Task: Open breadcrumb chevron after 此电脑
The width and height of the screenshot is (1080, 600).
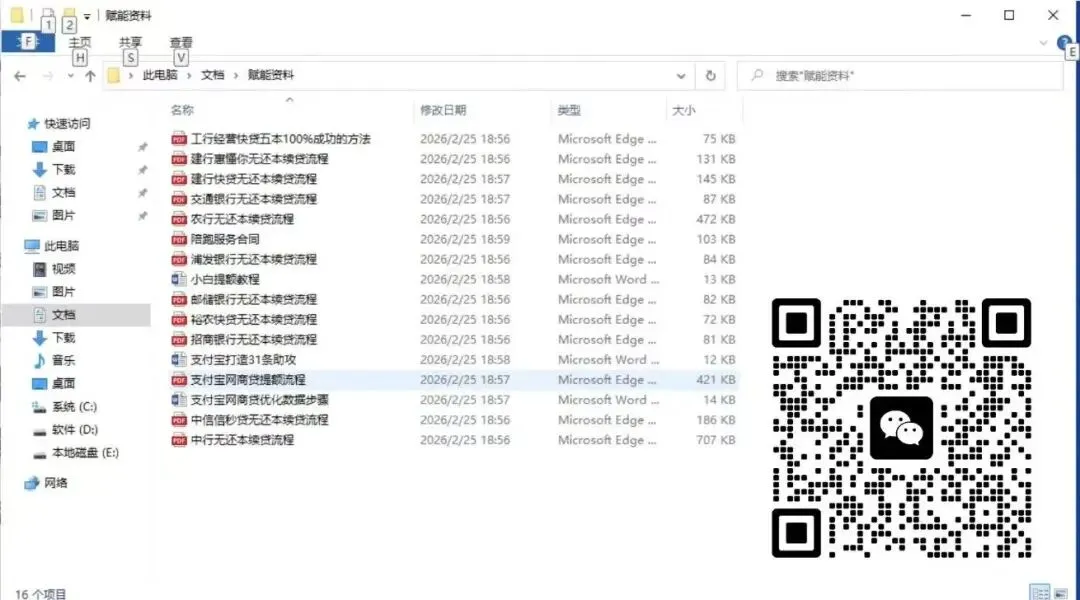Action: click(189, 75)
